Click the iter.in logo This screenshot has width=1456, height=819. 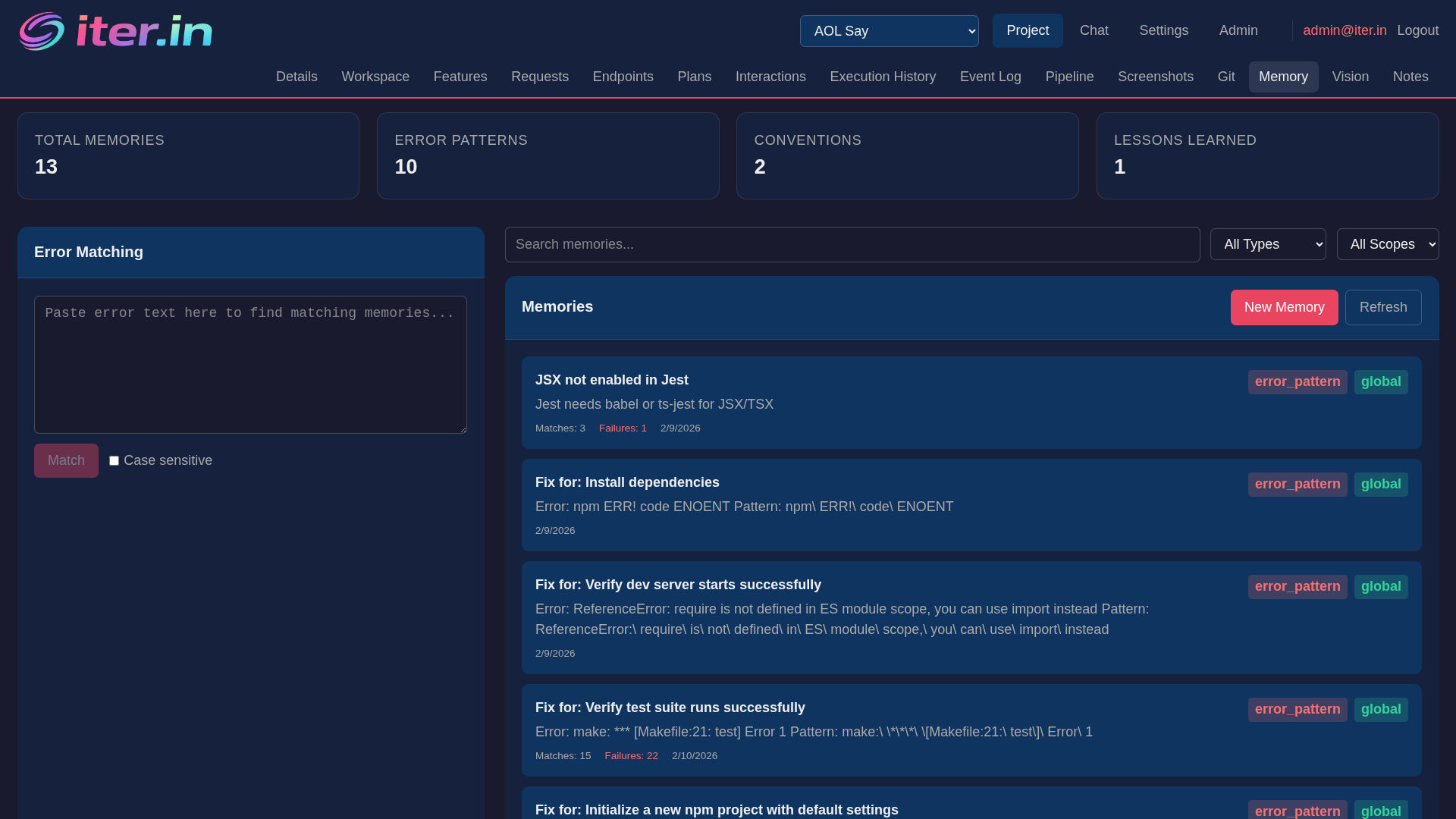point(115,30)
